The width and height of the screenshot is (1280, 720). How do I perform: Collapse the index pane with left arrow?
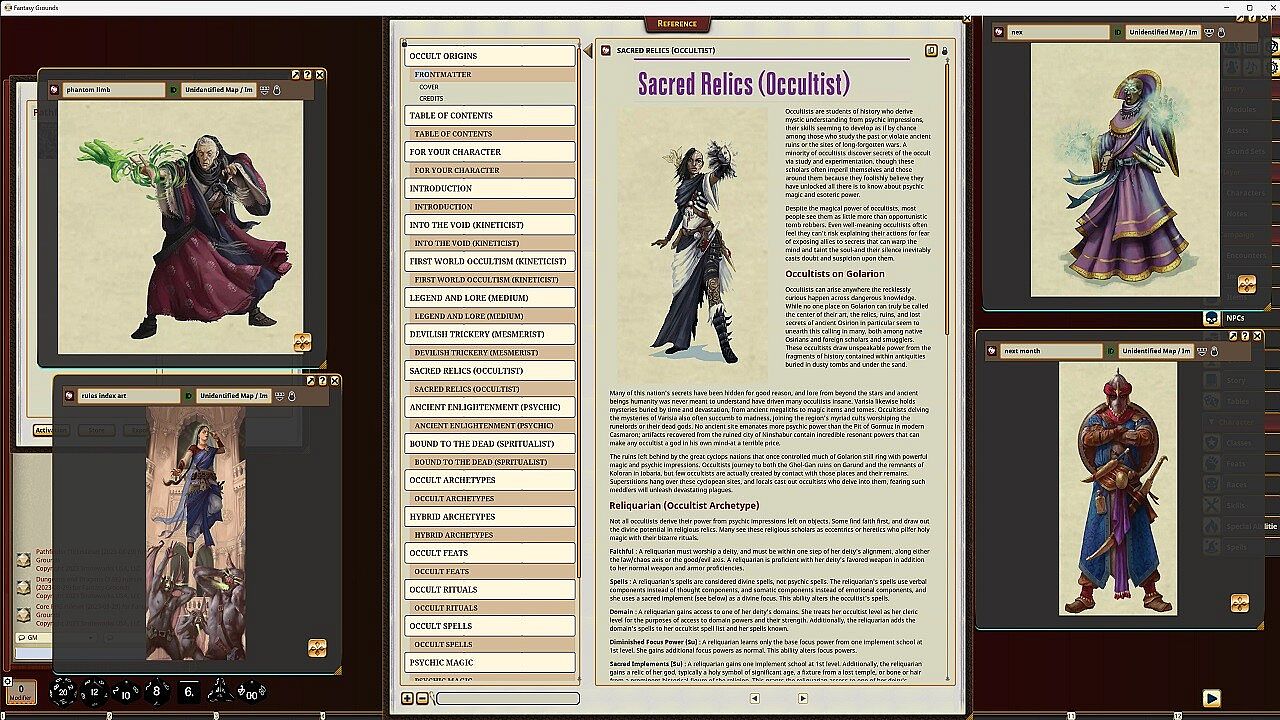click(587, 51)
